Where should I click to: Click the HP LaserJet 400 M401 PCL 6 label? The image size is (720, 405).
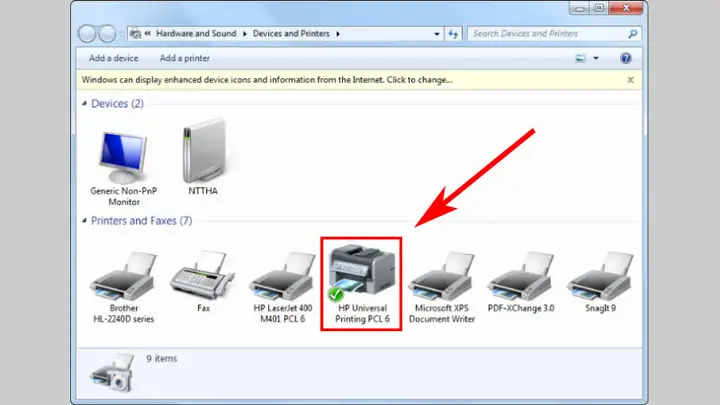[282, 314]
